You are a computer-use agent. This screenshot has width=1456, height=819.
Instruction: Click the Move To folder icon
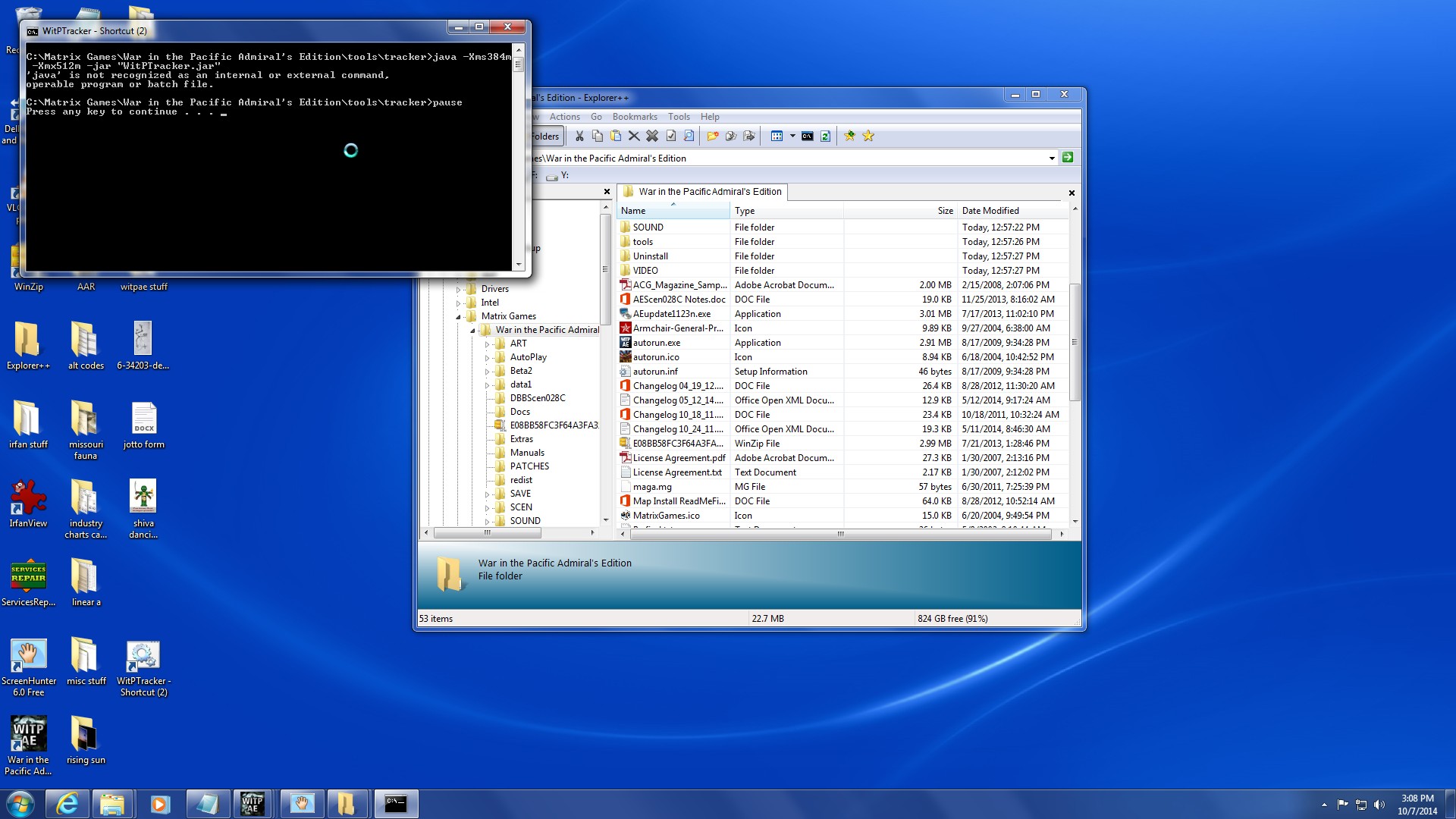coord(749,136)
